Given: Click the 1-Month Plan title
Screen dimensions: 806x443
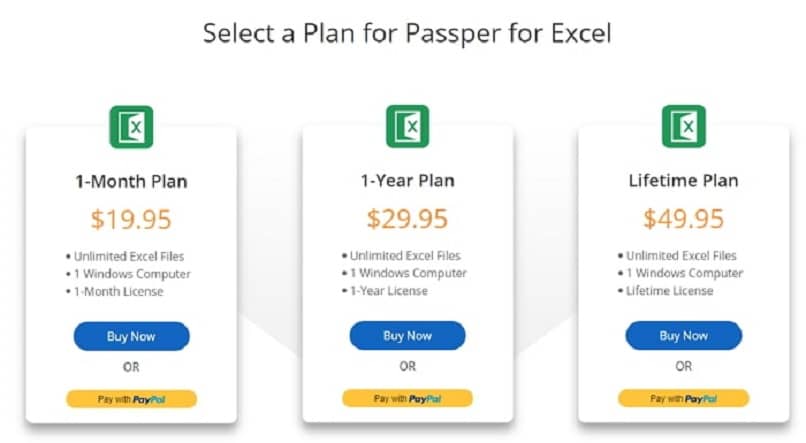Looking at the screenshot, I should [x=131, y=182].
